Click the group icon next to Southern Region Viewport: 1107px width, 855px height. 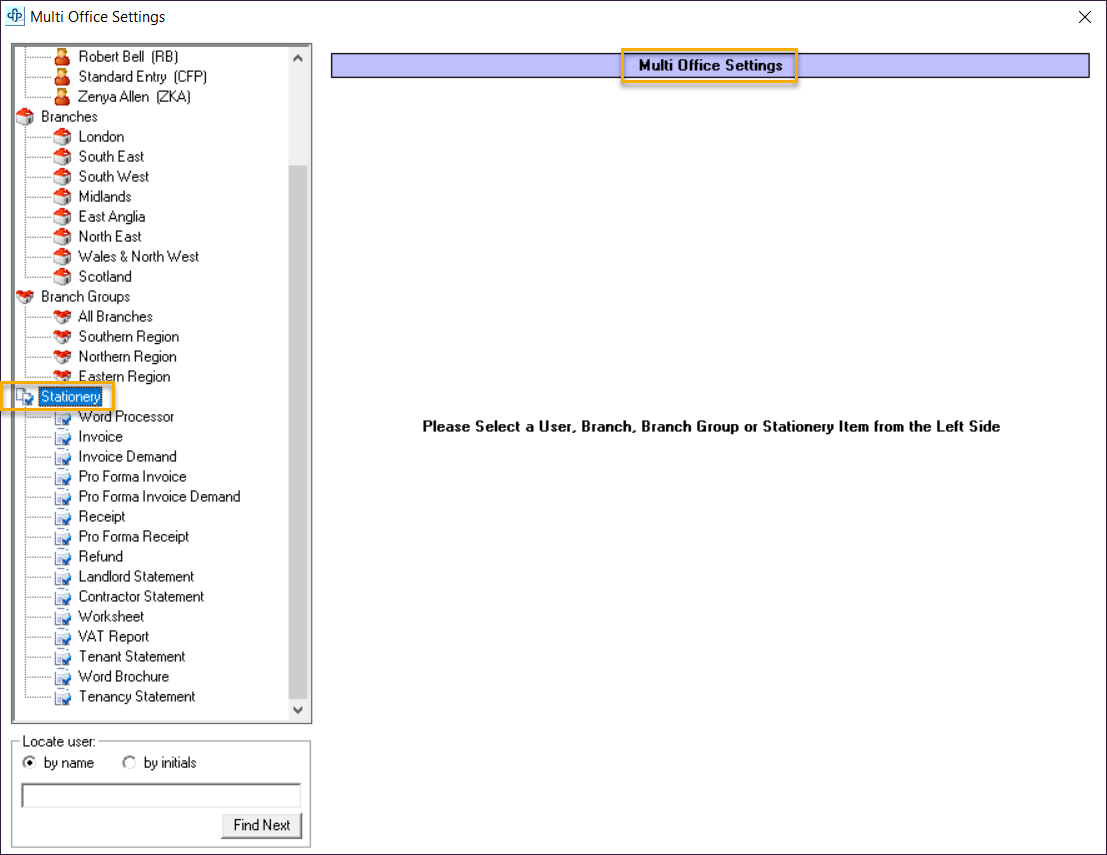click(x=62, y=337)
